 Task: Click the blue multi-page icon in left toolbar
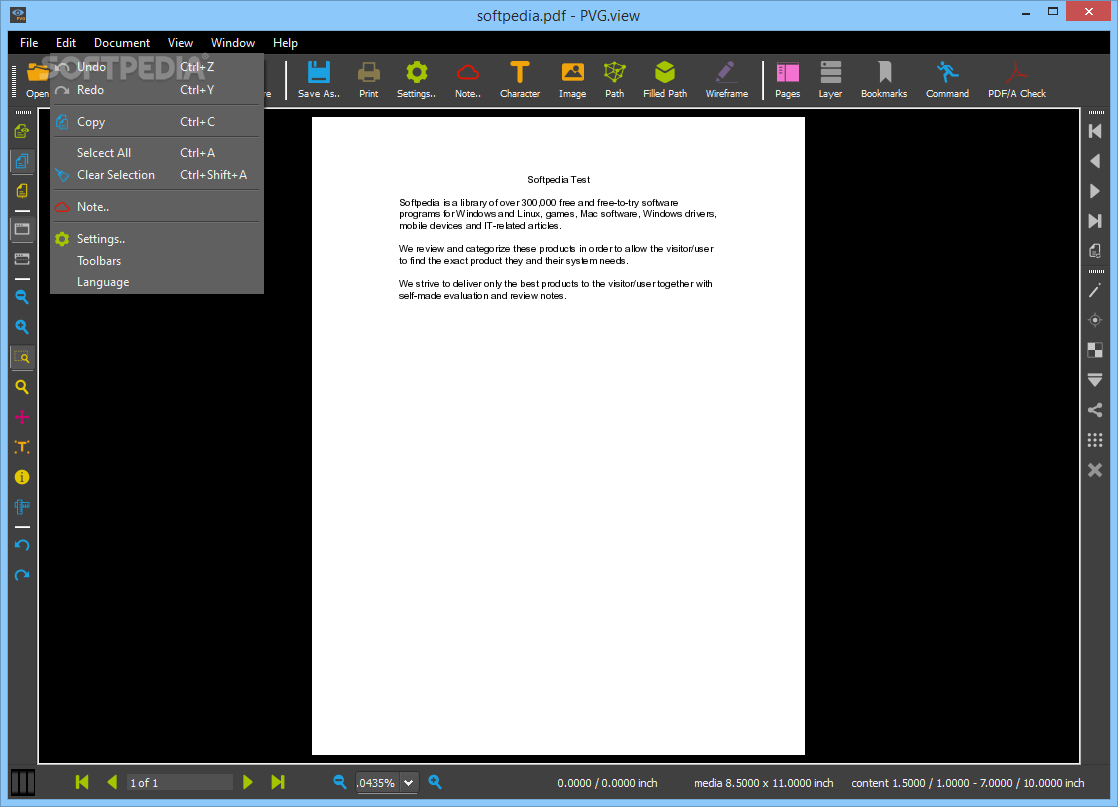click(22, 161)
